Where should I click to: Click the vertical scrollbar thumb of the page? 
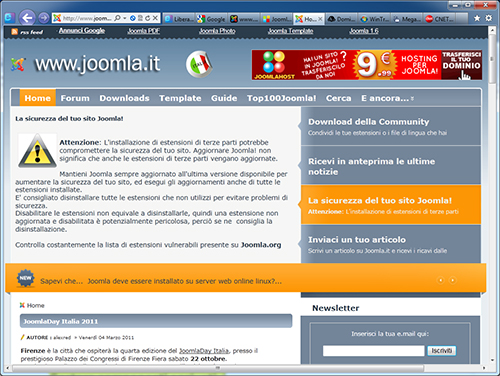coord(492,59)
